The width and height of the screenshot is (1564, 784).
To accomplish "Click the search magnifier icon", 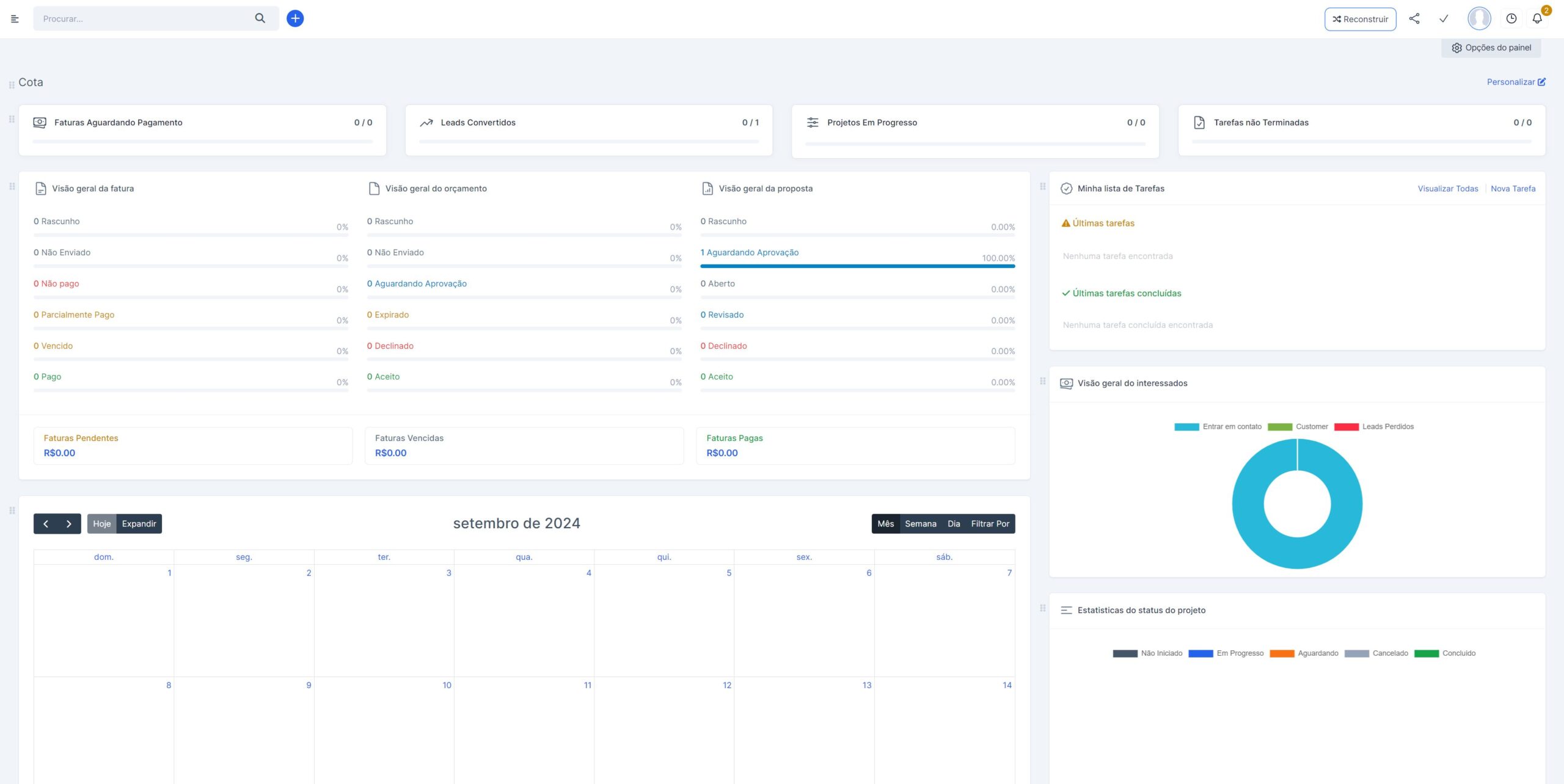I will (260, 18).
